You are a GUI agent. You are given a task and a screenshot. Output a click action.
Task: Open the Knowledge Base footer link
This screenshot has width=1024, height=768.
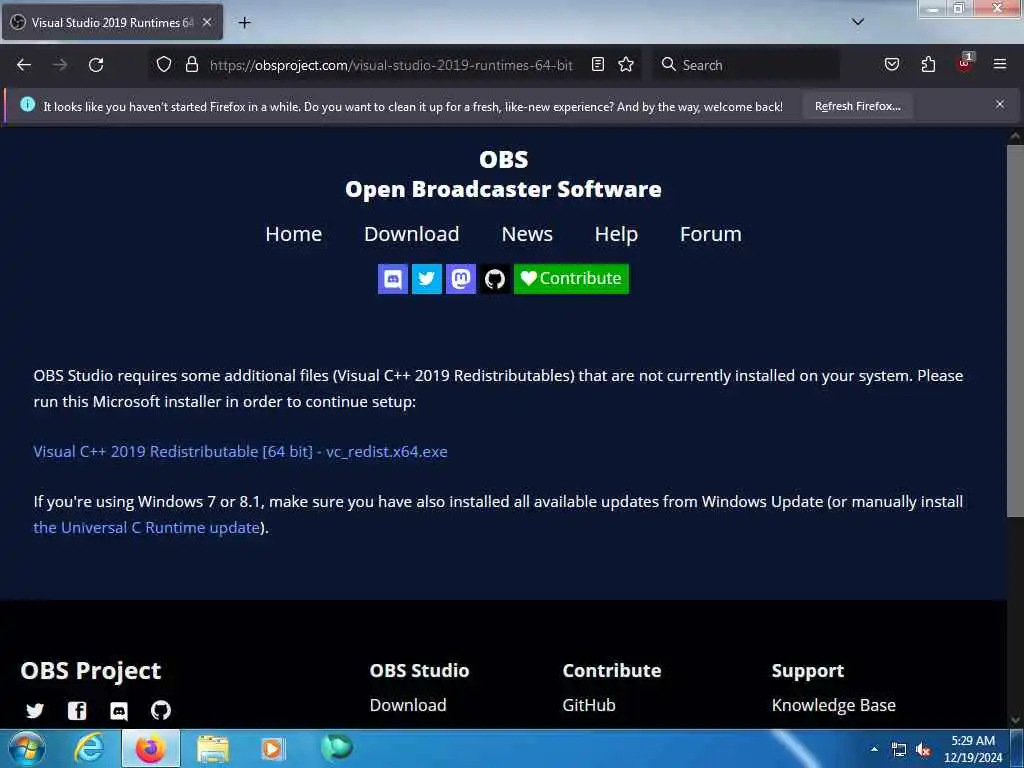click(834, 705)
